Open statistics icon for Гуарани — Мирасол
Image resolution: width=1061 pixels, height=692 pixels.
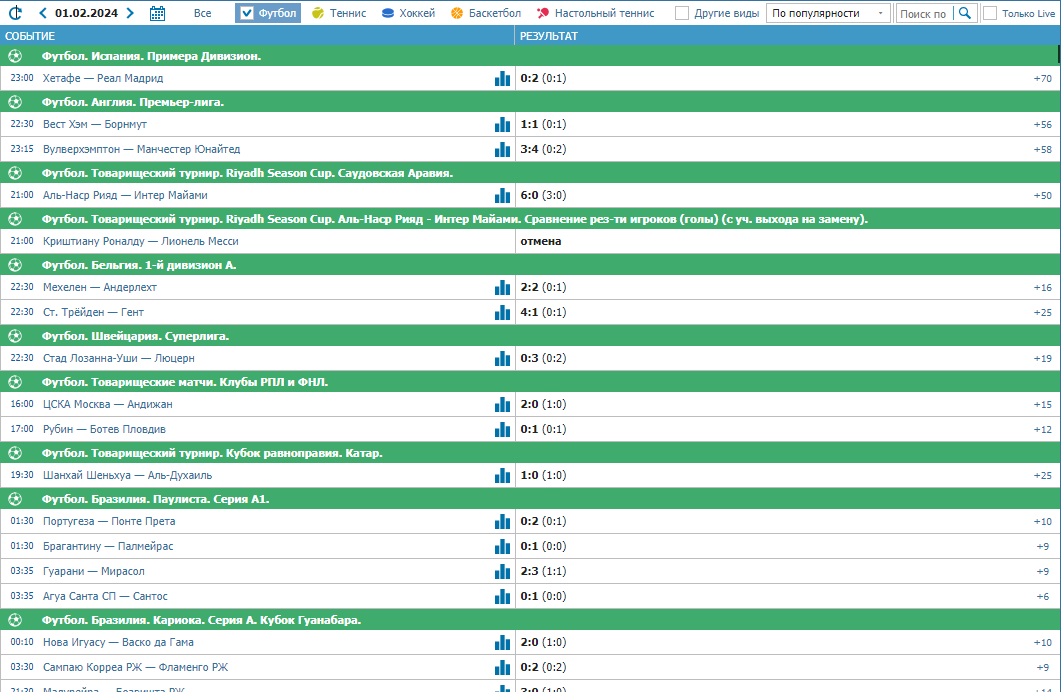point(502,572)
